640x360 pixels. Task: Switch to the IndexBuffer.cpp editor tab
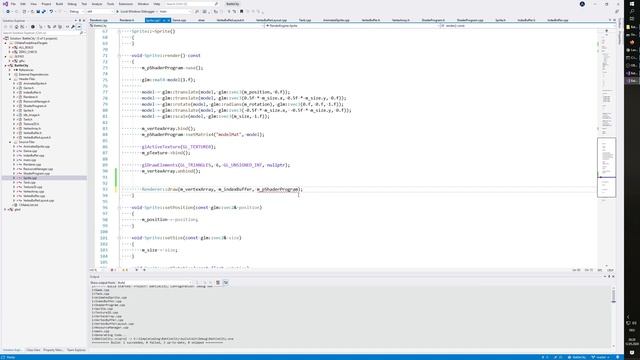[x=558, y=20]
